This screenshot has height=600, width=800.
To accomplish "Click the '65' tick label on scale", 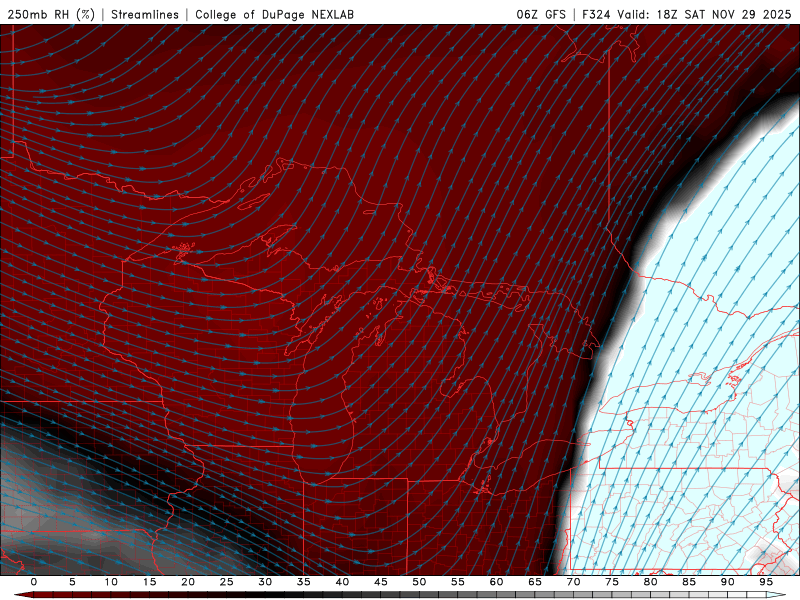I will 535,582.
